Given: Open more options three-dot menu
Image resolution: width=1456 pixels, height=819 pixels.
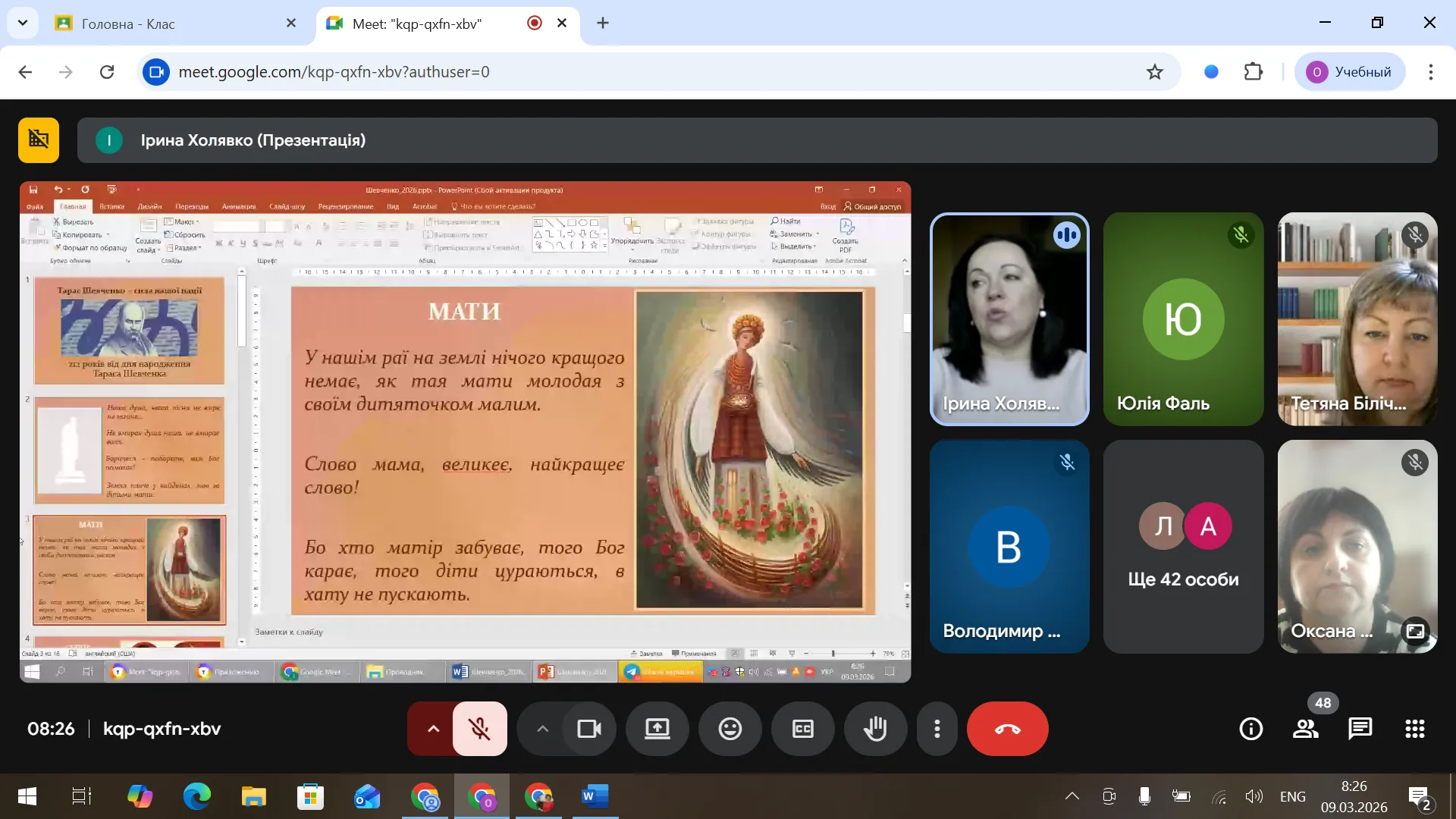Looking at the screenshot, I should pyautogui.click(x=937, y=729).
